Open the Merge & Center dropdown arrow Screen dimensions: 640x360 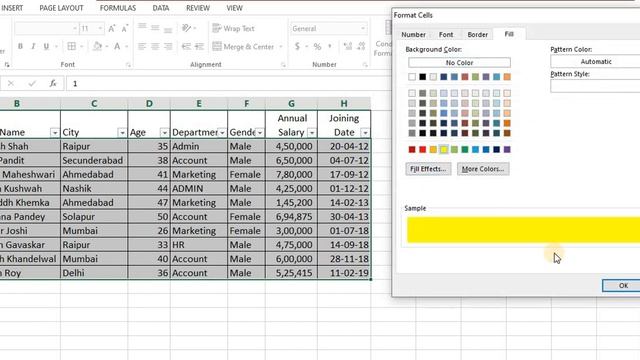(280, 47)
